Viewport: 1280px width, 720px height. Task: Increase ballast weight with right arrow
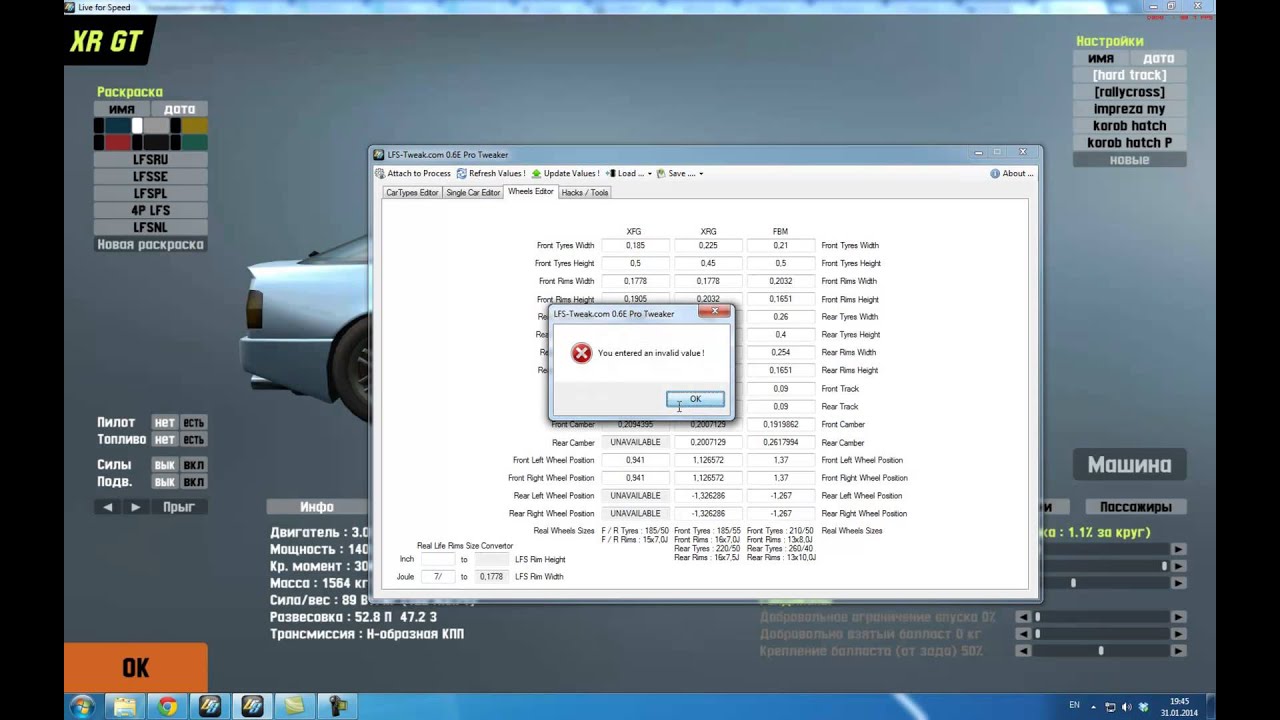1179,634
